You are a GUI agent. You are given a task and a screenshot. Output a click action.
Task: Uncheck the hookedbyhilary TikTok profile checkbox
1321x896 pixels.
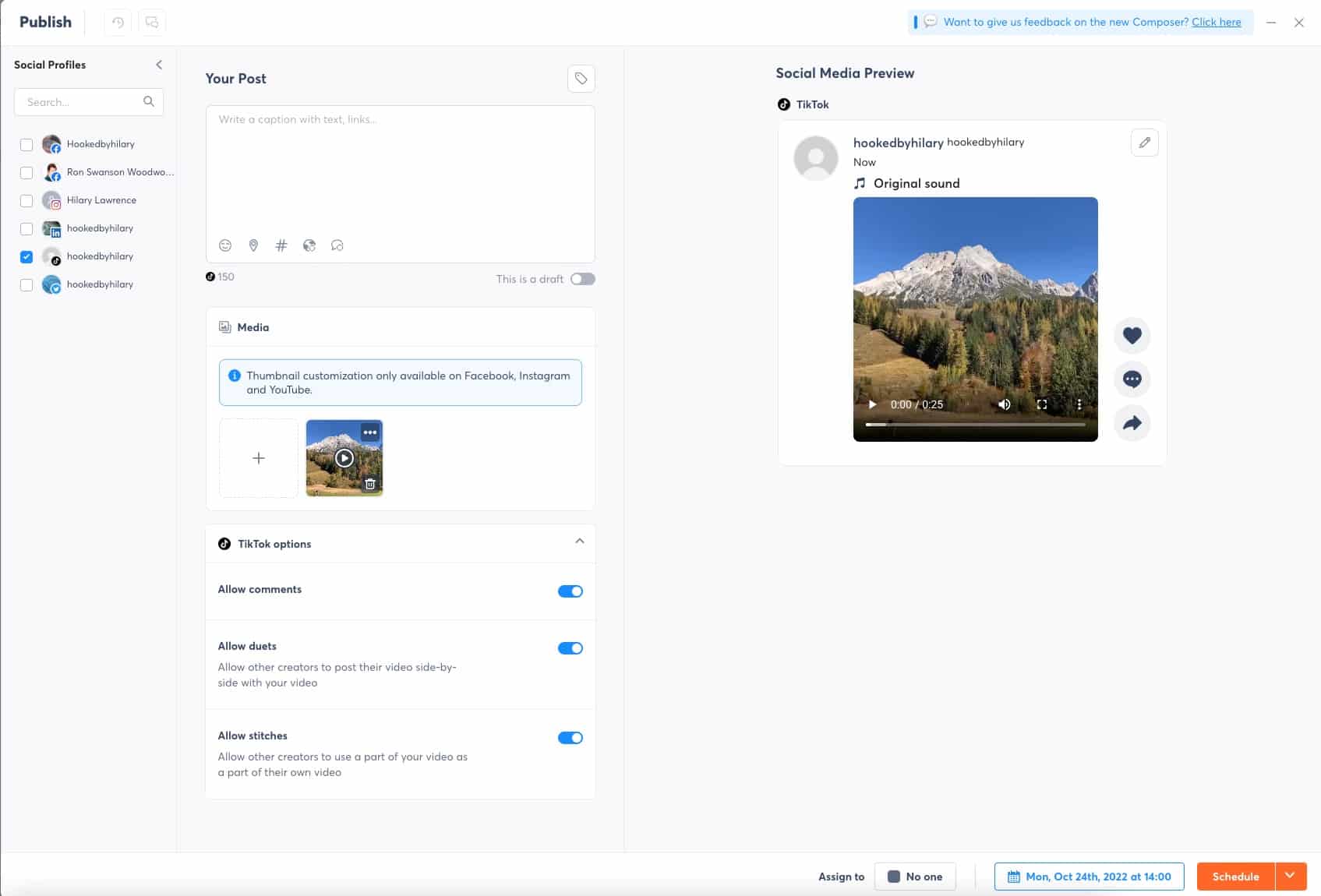[x=26, y=256]
